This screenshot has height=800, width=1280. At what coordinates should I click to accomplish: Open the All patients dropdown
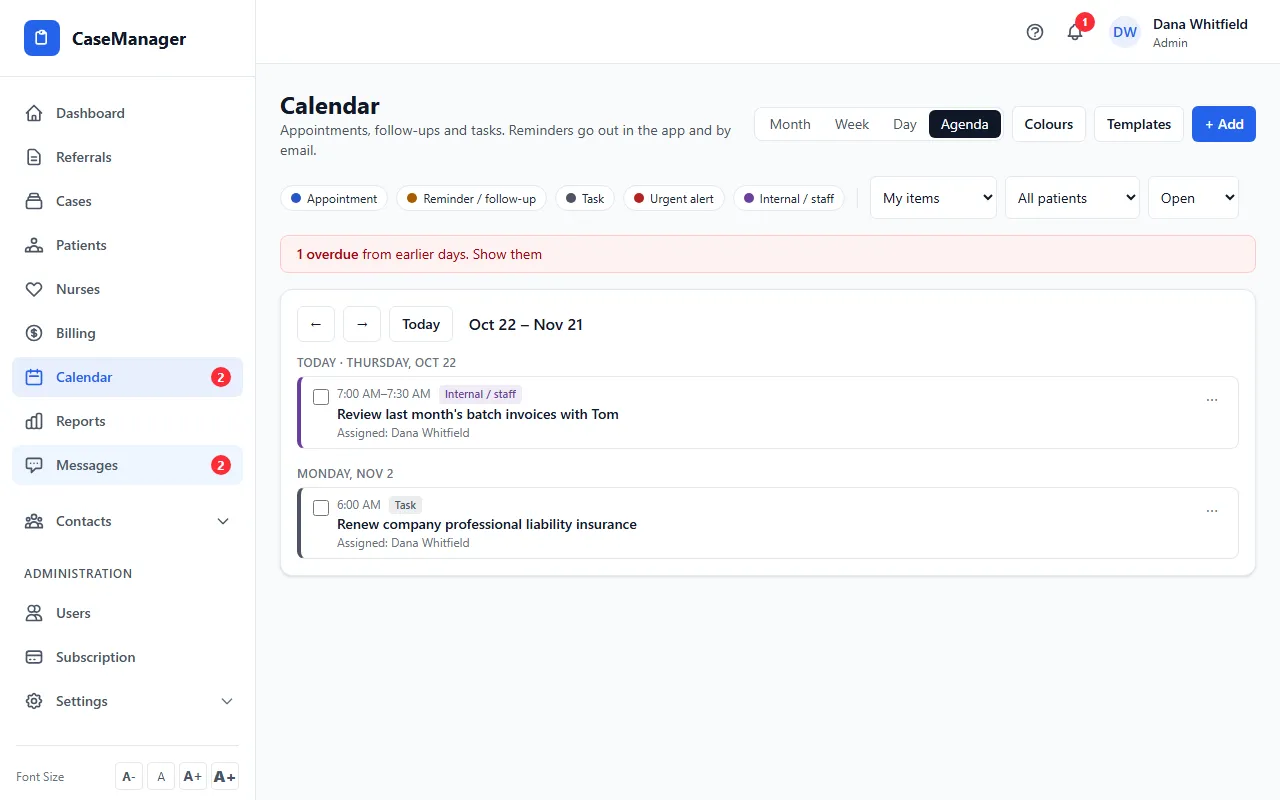[x=1072, y=198]
